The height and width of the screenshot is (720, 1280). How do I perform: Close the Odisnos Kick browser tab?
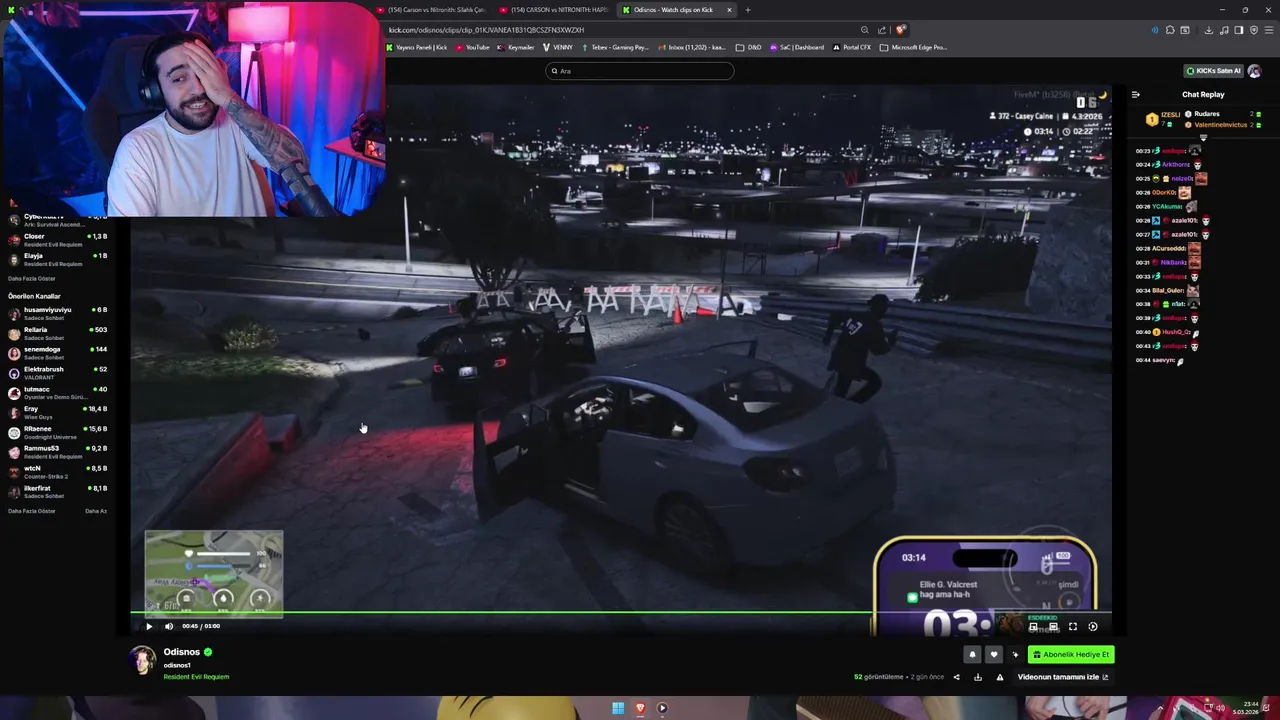[729, 10]
